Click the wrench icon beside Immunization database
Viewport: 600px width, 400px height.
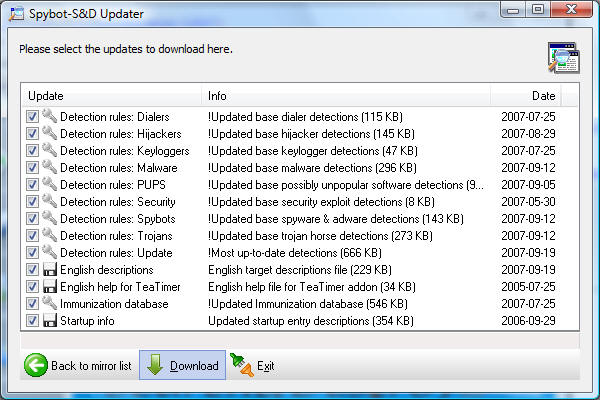[x=50, y=304]
